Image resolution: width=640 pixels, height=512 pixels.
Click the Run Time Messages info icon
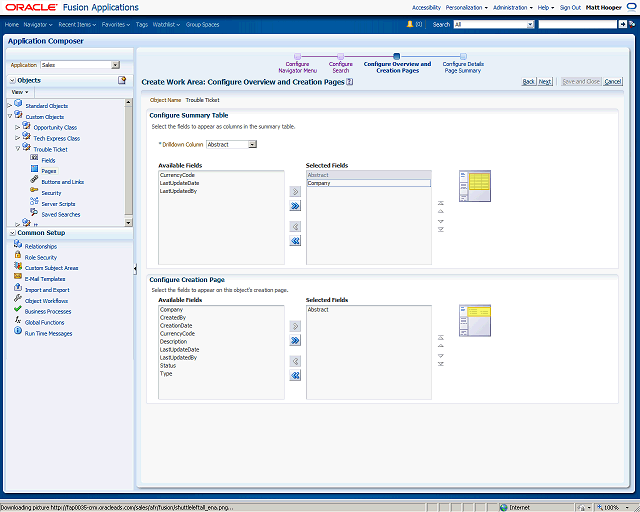coord(18,331)
